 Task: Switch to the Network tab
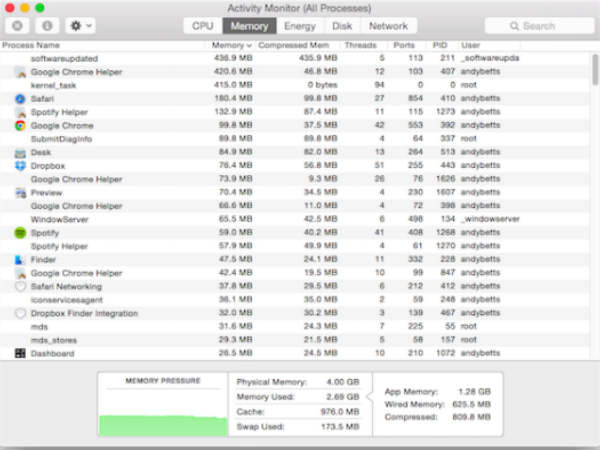(x=388, y=26)
